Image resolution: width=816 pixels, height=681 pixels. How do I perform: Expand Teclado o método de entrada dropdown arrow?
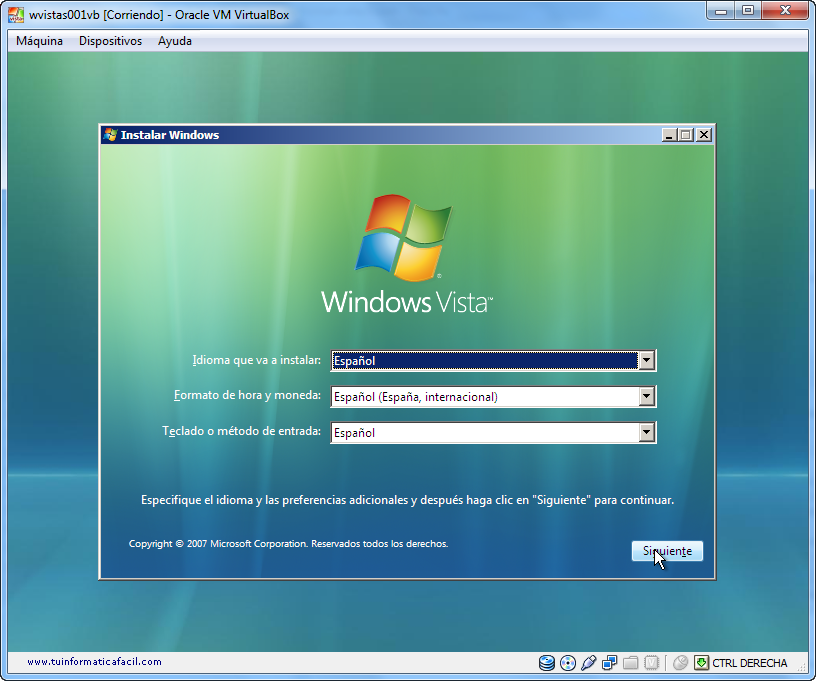[646, 432]
